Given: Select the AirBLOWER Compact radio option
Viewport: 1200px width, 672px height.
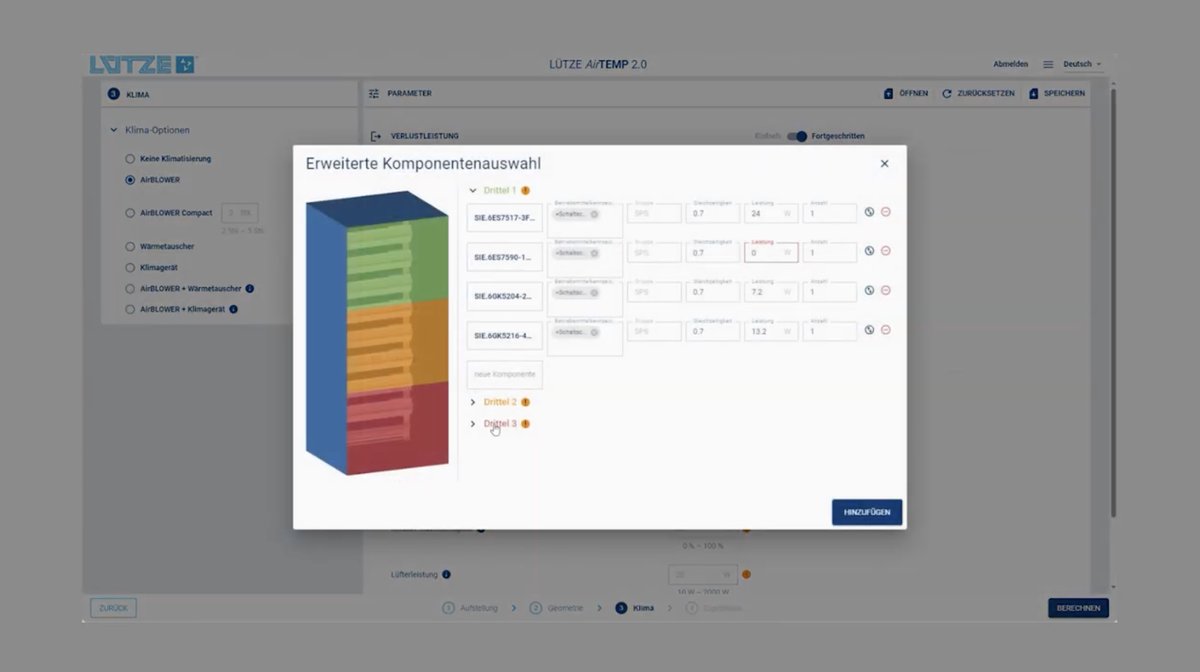Looking at the screenshot, I should click(x=130, y=213).
